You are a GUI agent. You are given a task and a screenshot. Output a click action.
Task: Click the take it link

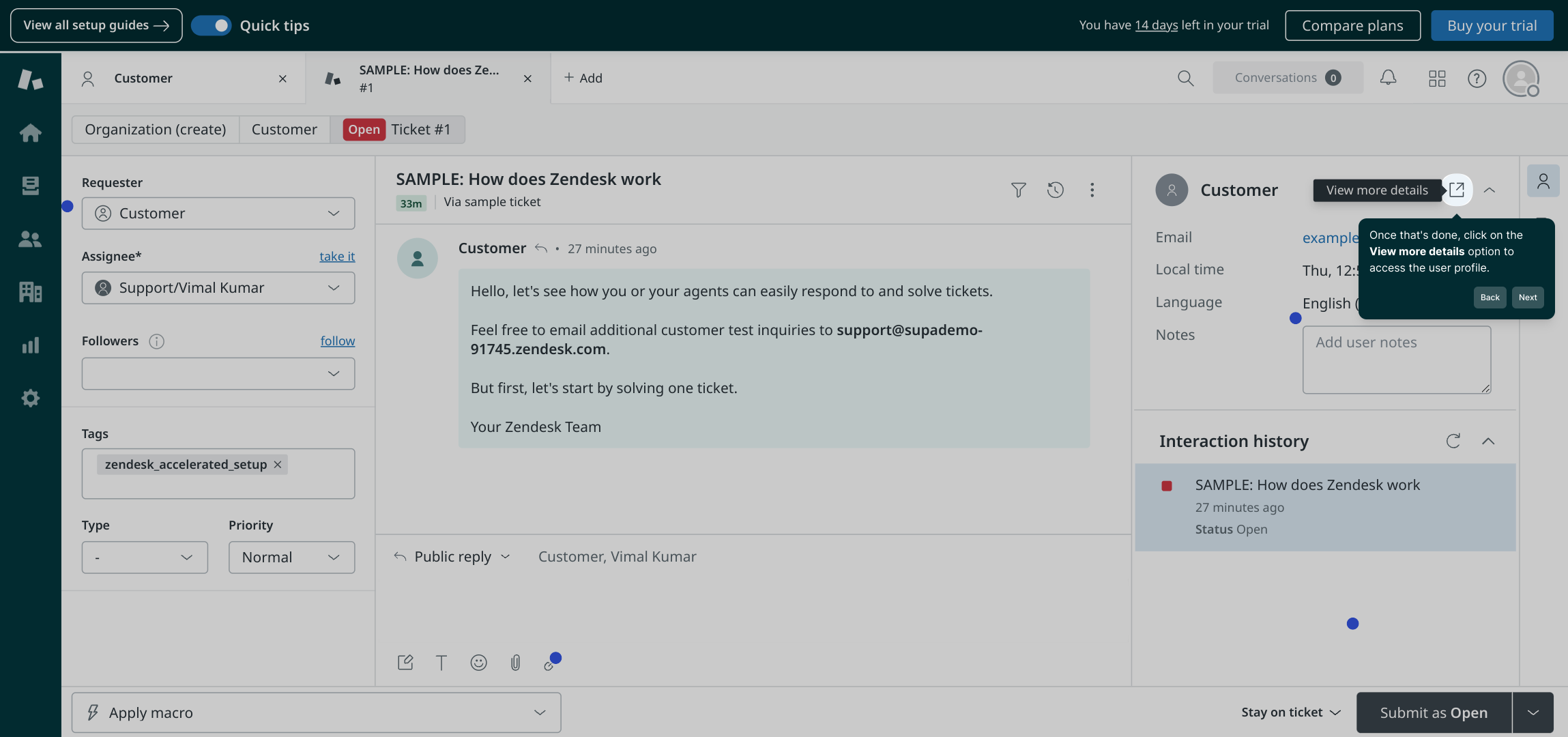pos(337,257)
